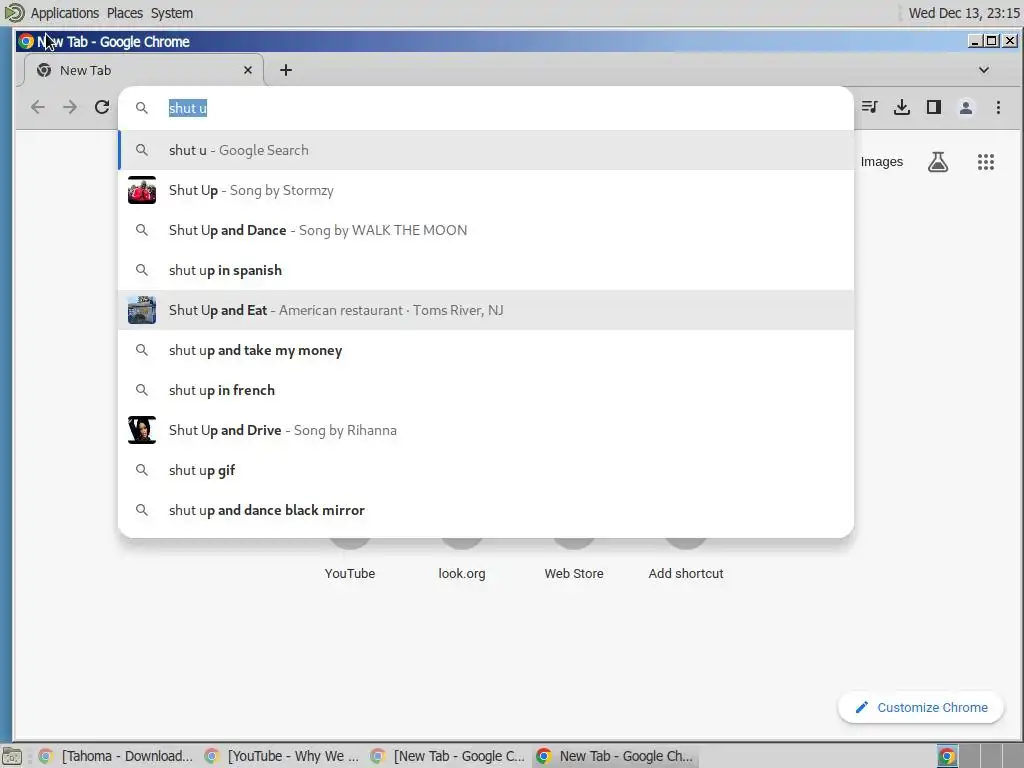The width and height of the screenshot is (1024, 768).
Task: Open the Images link
Action: (882, 162)
